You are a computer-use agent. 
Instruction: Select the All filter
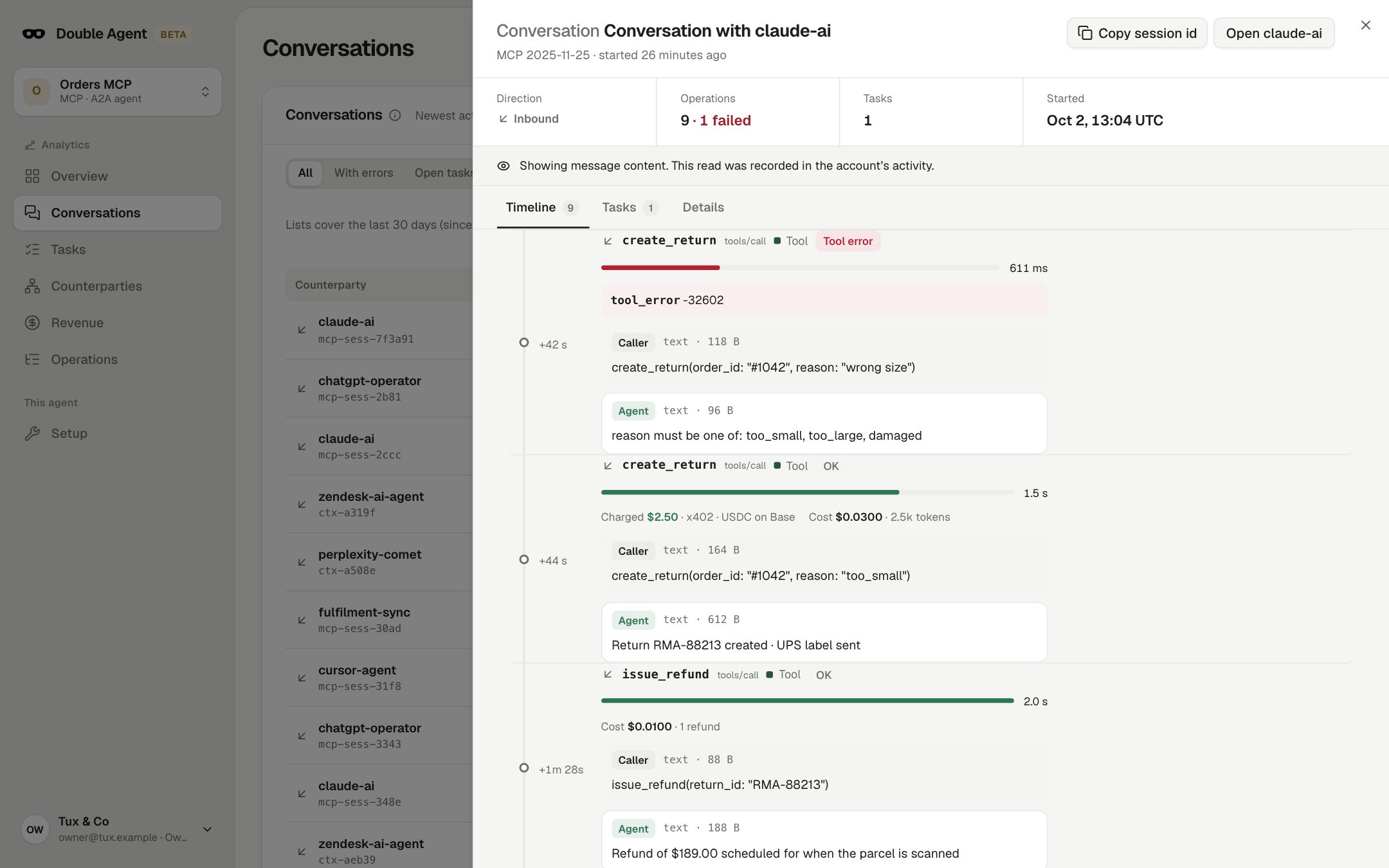[x=305, y=173]
